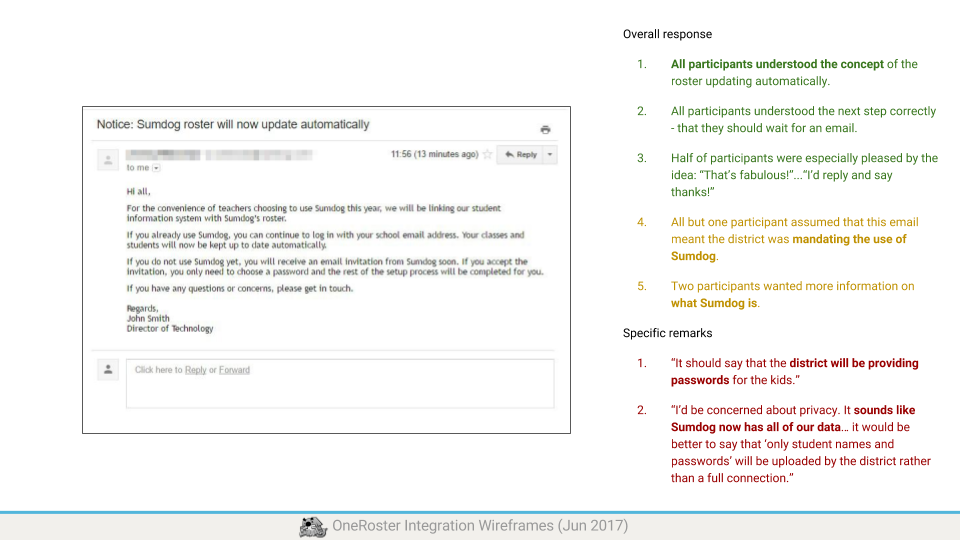Click 'If you have any questions or concerns' line
Screen dimensions: 960x540
point(239,288)
